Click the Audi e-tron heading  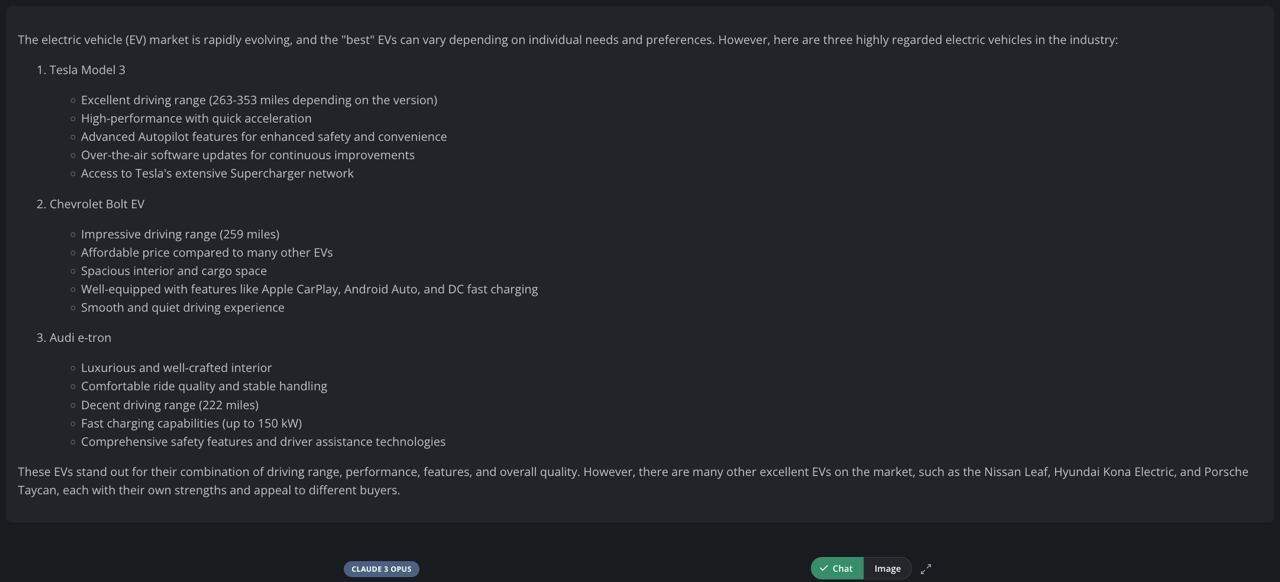click(x=80, y=338)
